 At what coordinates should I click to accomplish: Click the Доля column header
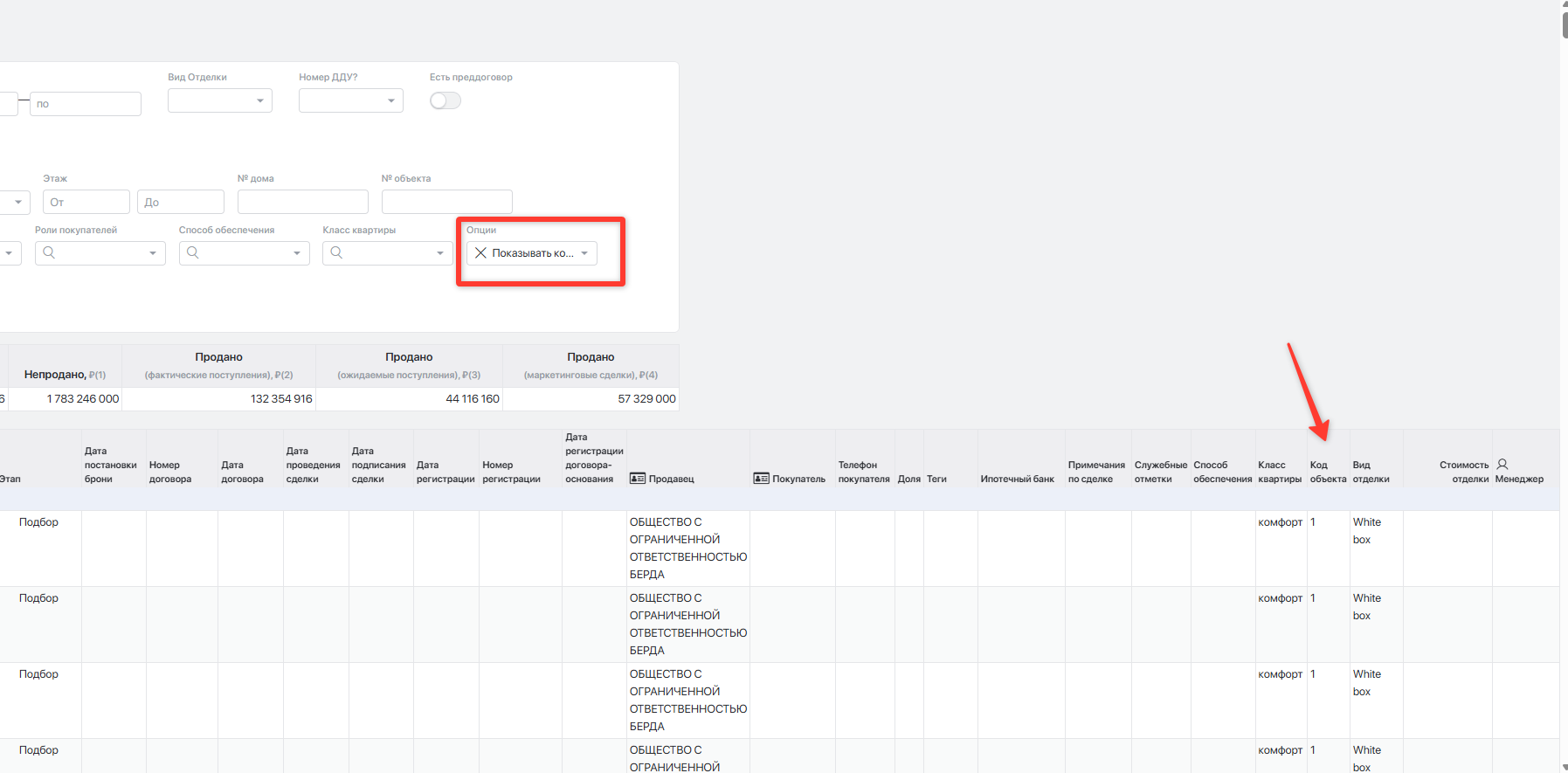pos(908,479)
